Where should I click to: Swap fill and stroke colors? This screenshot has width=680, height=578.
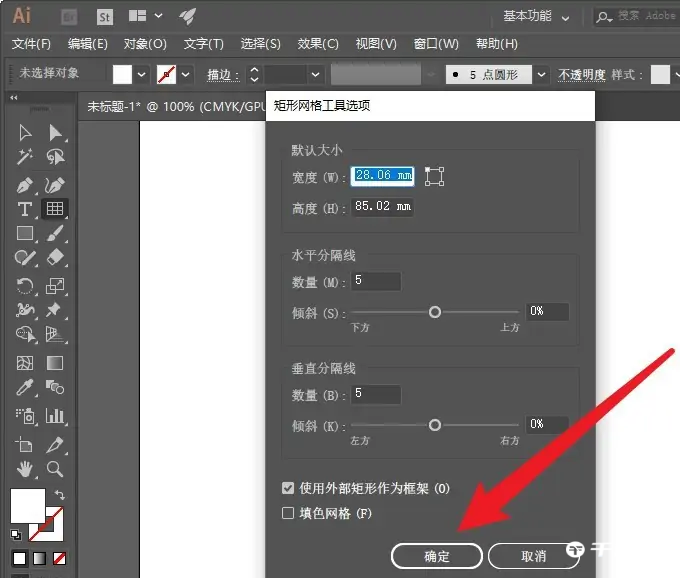coord(60,495)
